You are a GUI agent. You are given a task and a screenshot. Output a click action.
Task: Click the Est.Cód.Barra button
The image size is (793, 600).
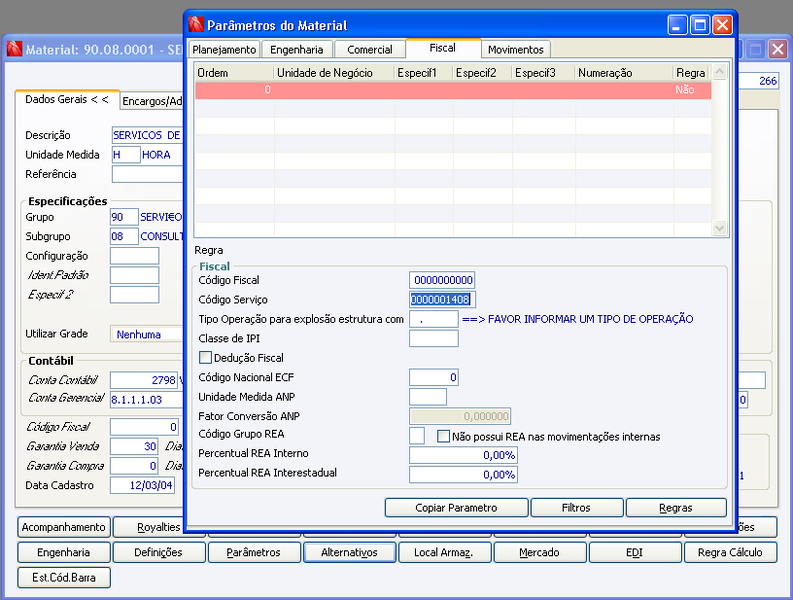tap(64, 577)
